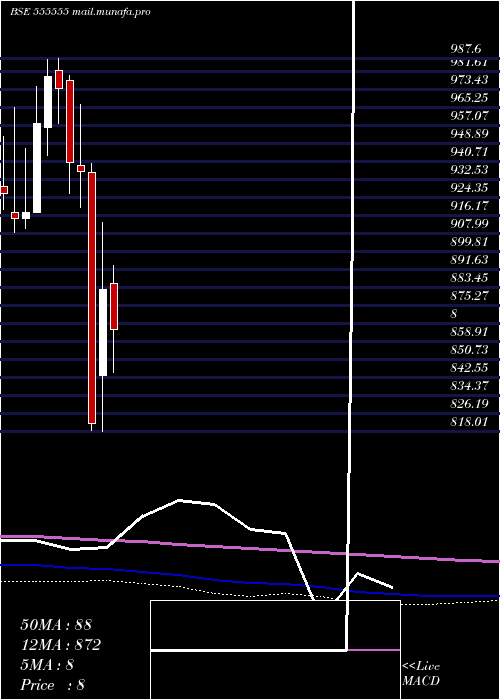This screenshot has height=700, width=500.
Task: Click the Live MACD label
Action: pyautogui.click(x=421, y=673)
